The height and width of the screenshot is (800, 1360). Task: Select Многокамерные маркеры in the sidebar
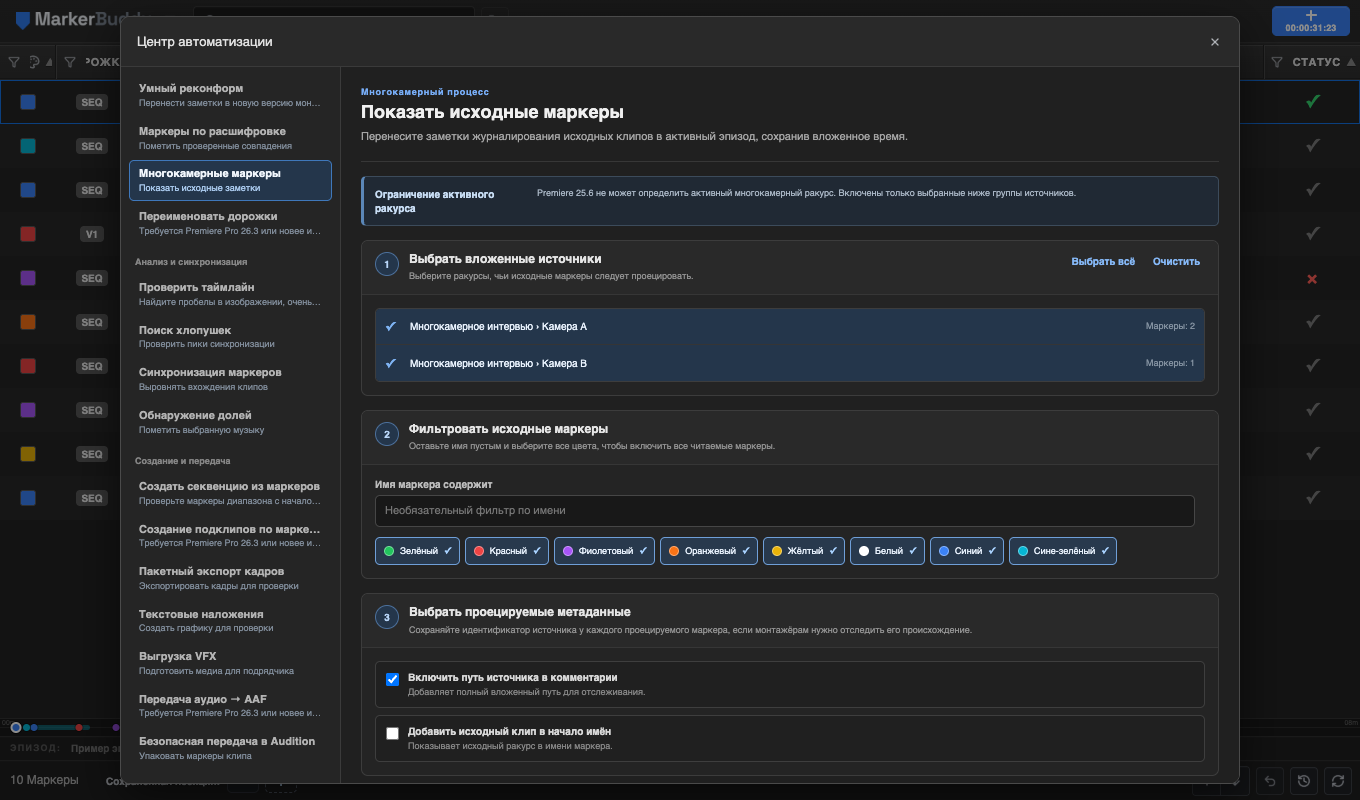coord(230,180)
